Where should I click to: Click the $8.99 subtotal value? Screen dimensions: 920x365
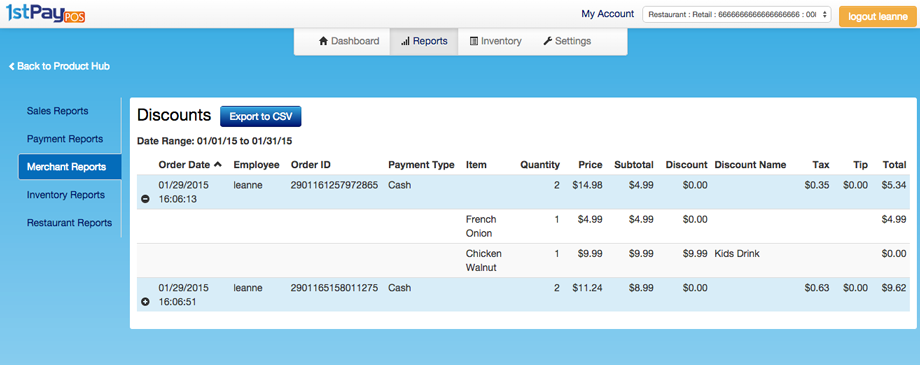pyautogui.click(x=641, y=288)
